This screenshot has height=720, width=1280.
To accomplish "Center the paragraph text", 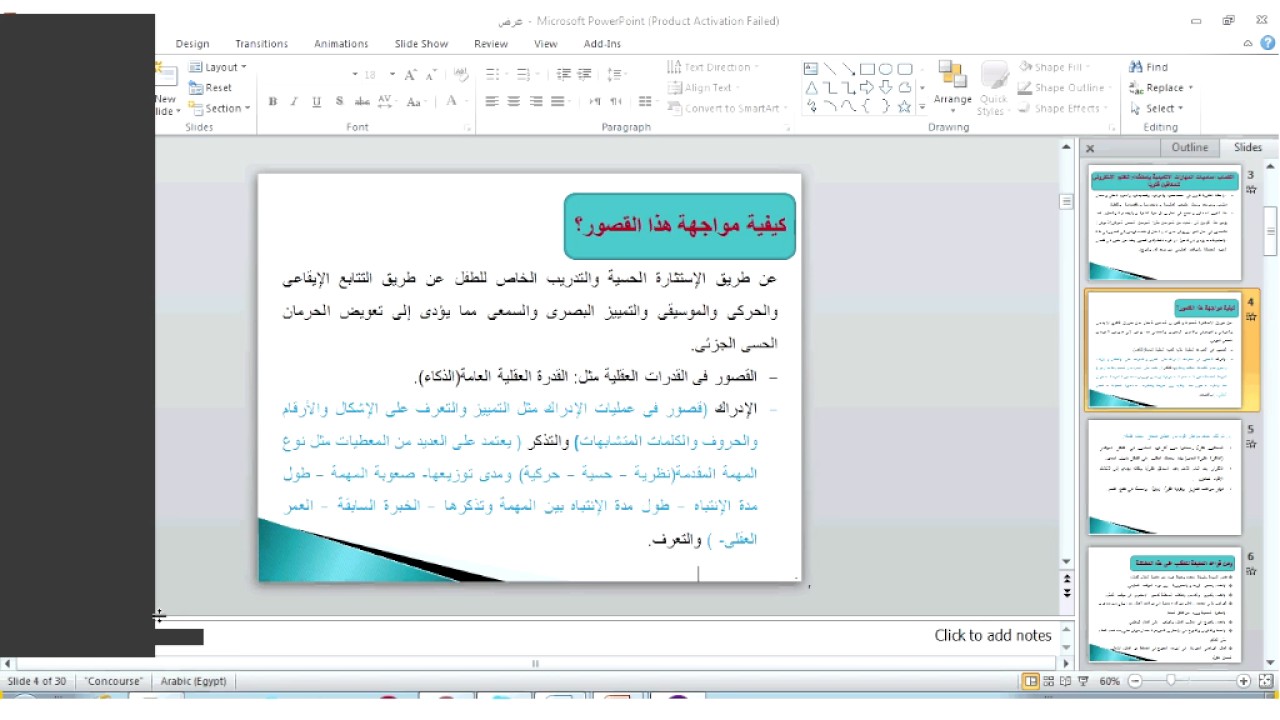I will pyautogui.click(x=514, y=101).
